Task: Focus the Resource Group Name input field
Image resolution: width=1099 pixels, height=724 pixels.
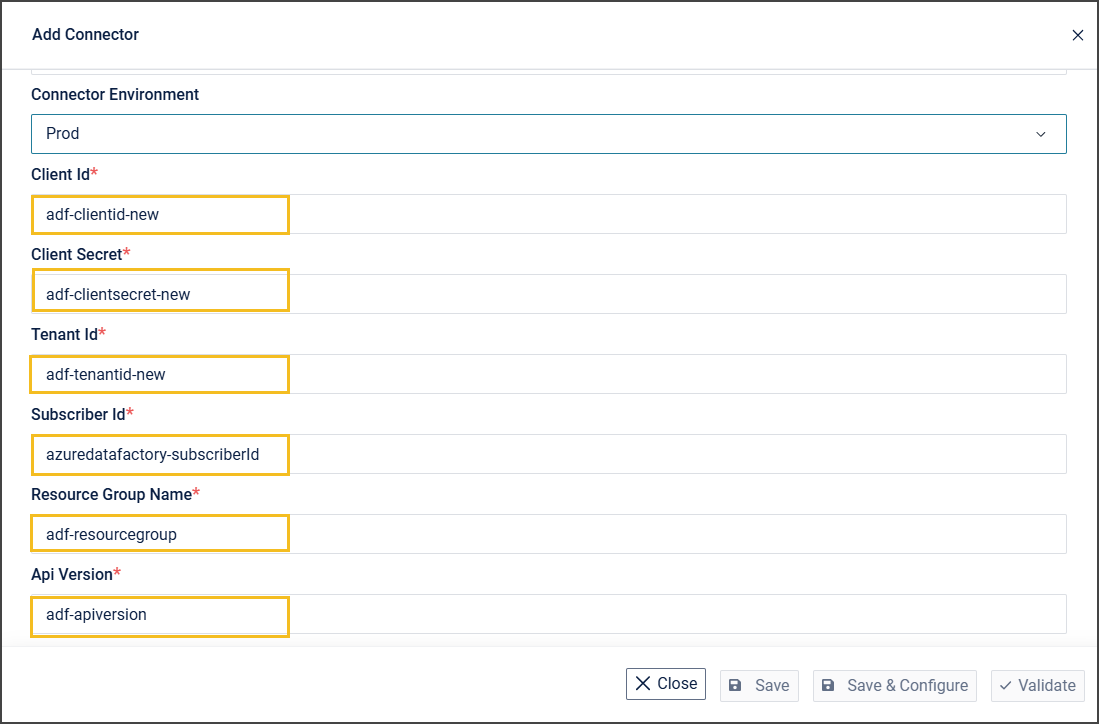Action: click(548, 534)
